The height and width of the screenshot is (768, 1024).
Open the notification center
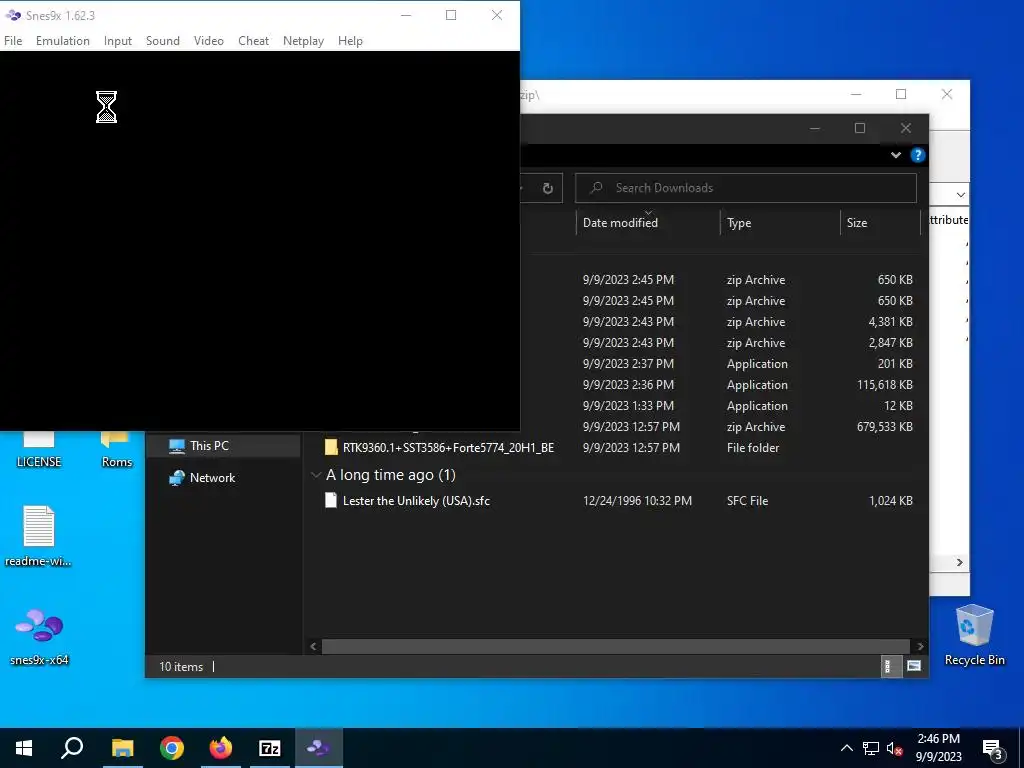point(993,748)
